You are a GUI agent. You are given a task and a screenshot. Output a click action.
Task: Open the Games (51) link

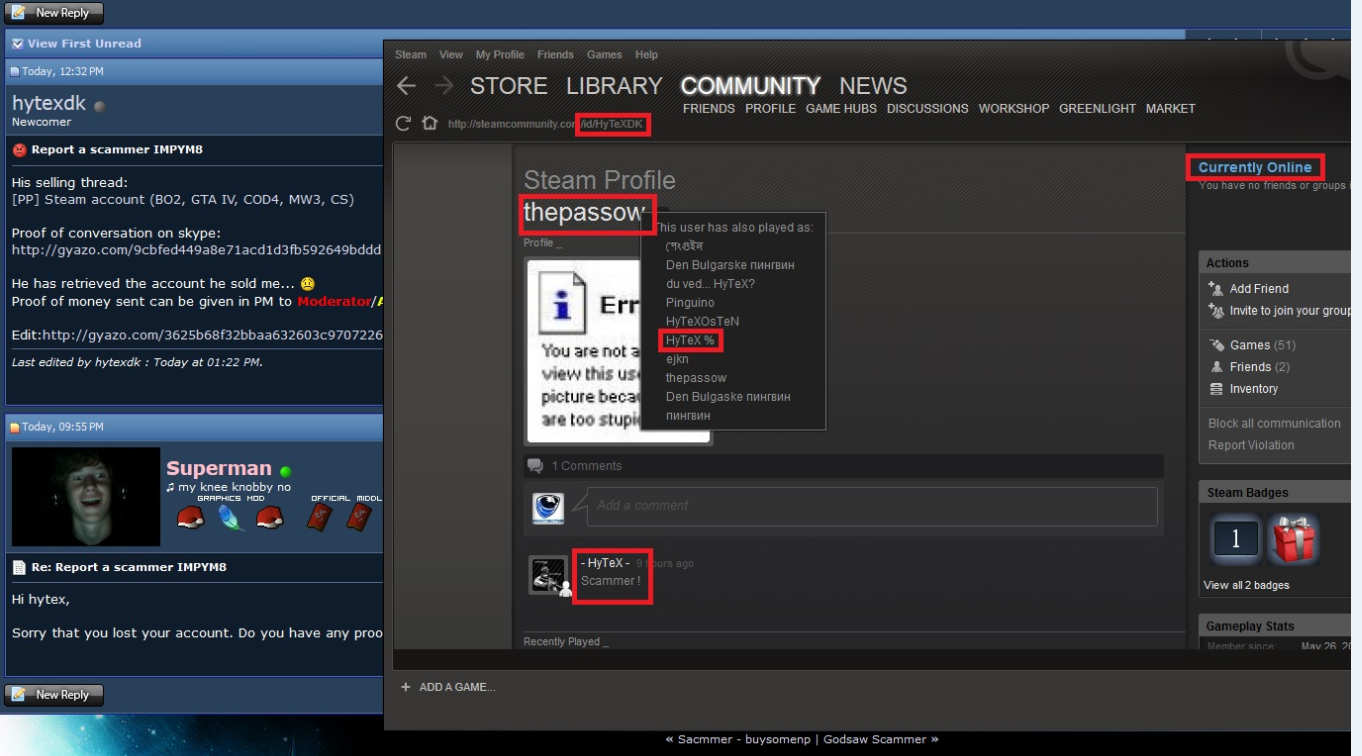point(1252,345)
